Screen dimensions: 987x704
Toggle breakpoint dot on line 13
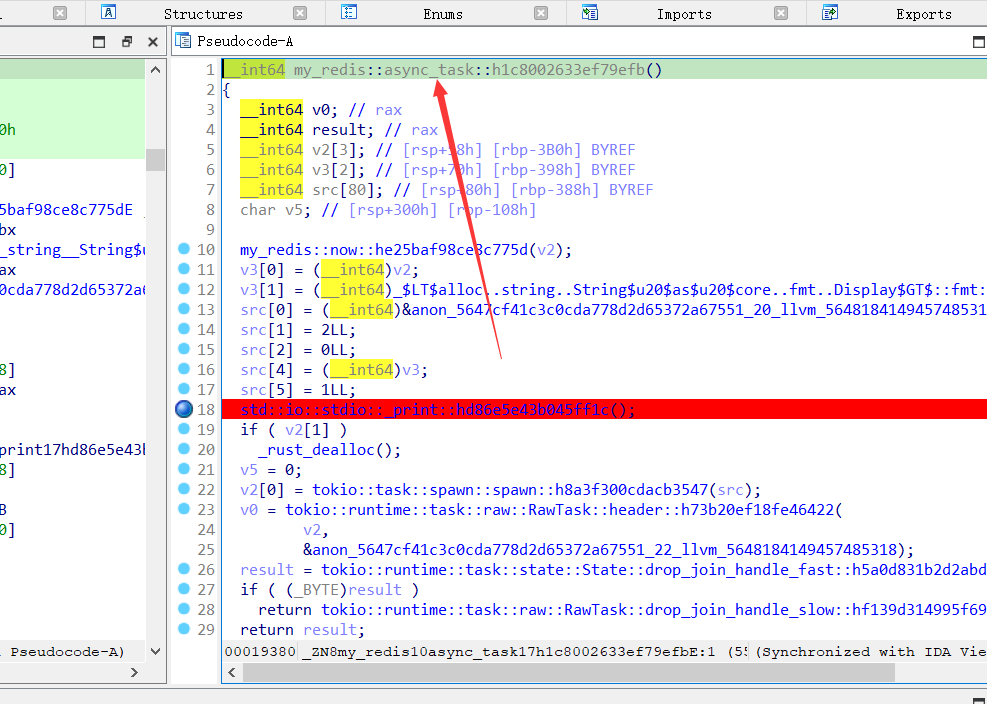point(184,309)
